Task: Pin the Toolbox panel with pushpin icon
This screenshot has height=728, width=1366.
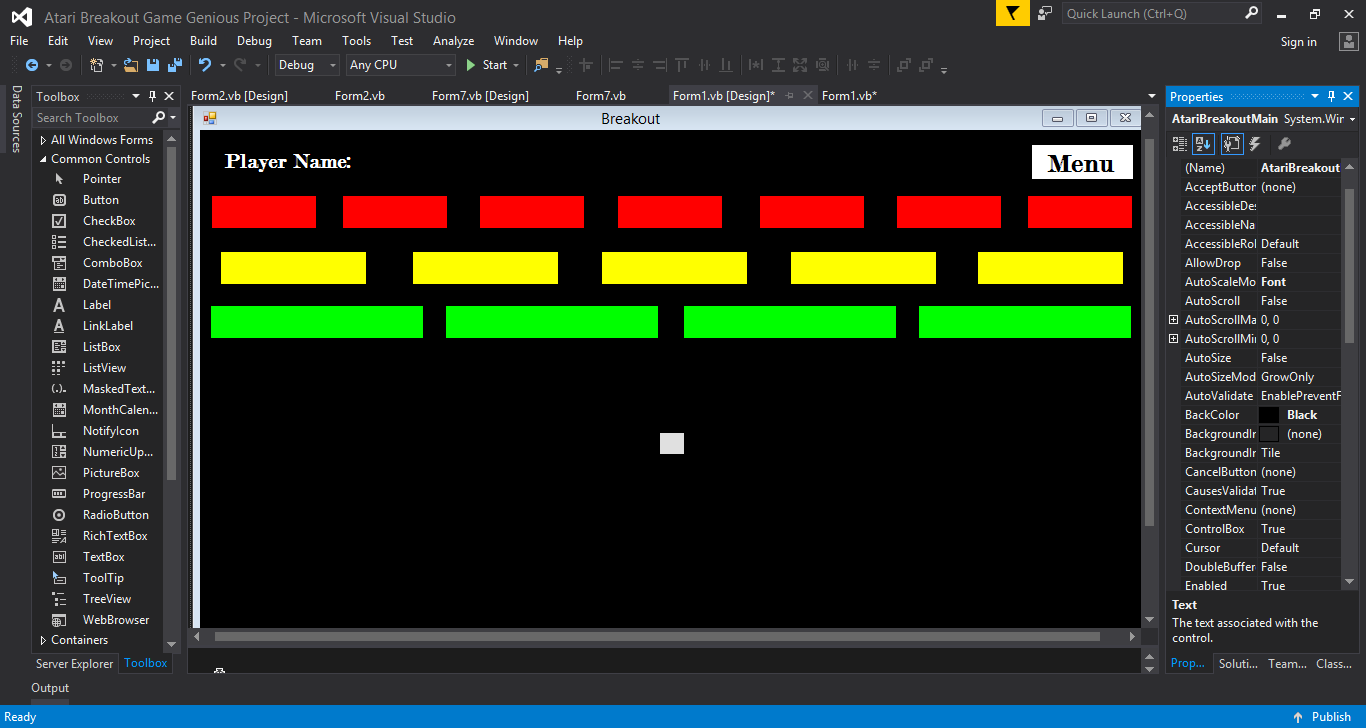Action: point(153,97)
